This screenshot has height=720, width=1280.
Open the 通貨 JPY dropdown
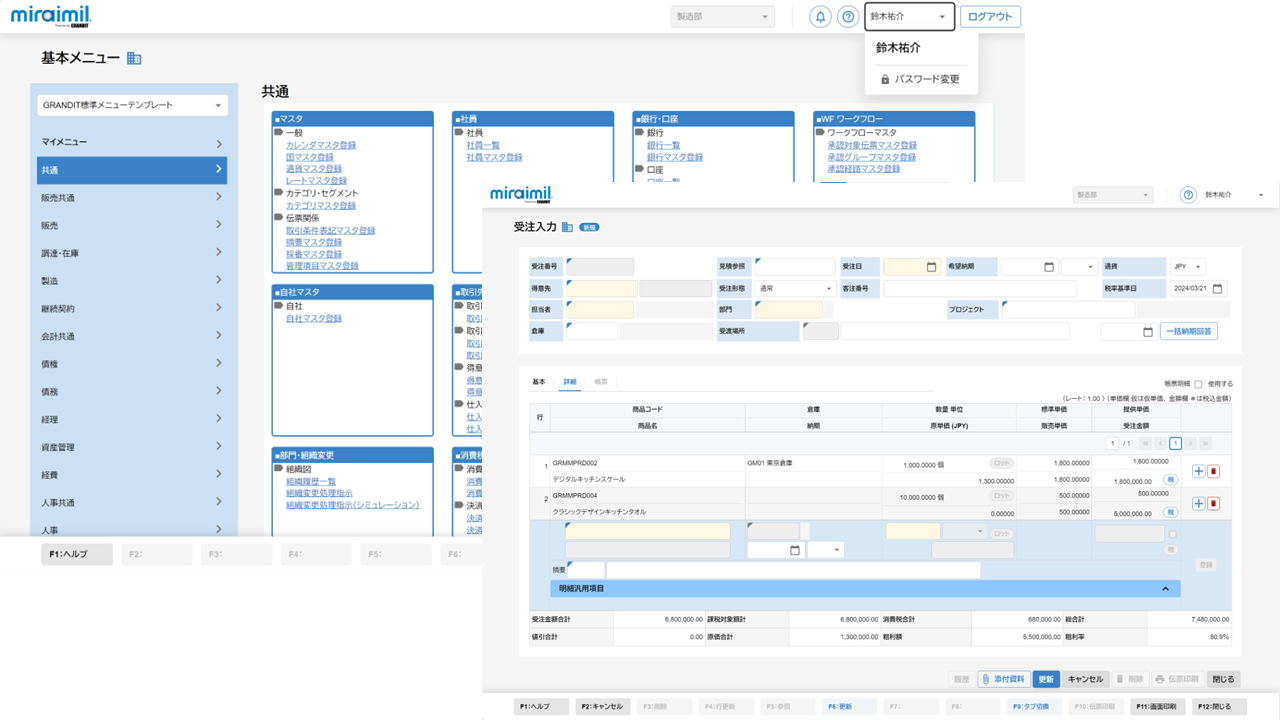point(1188,267)
